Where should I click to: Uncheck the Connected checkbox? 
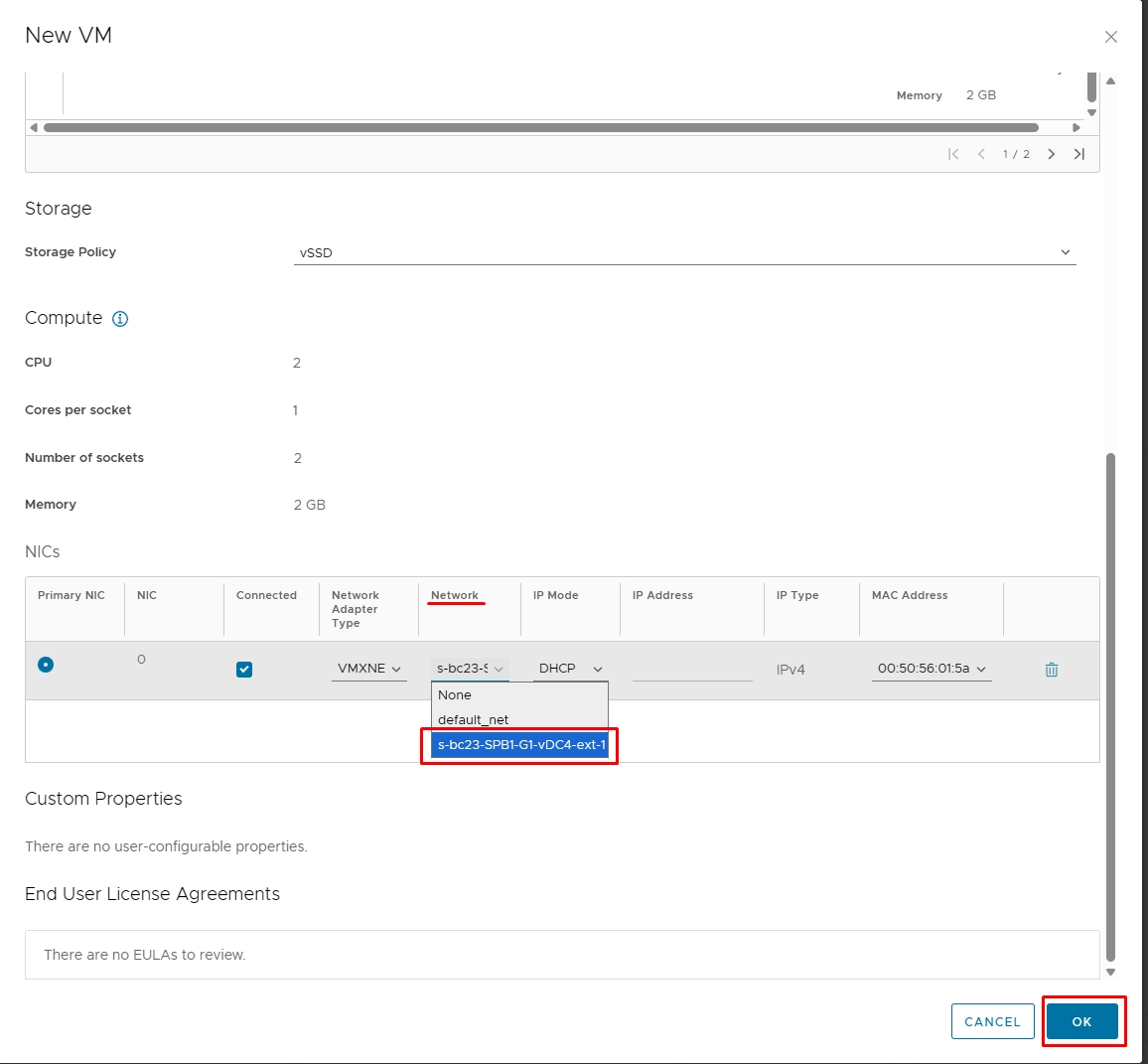(x=244, y=670)
